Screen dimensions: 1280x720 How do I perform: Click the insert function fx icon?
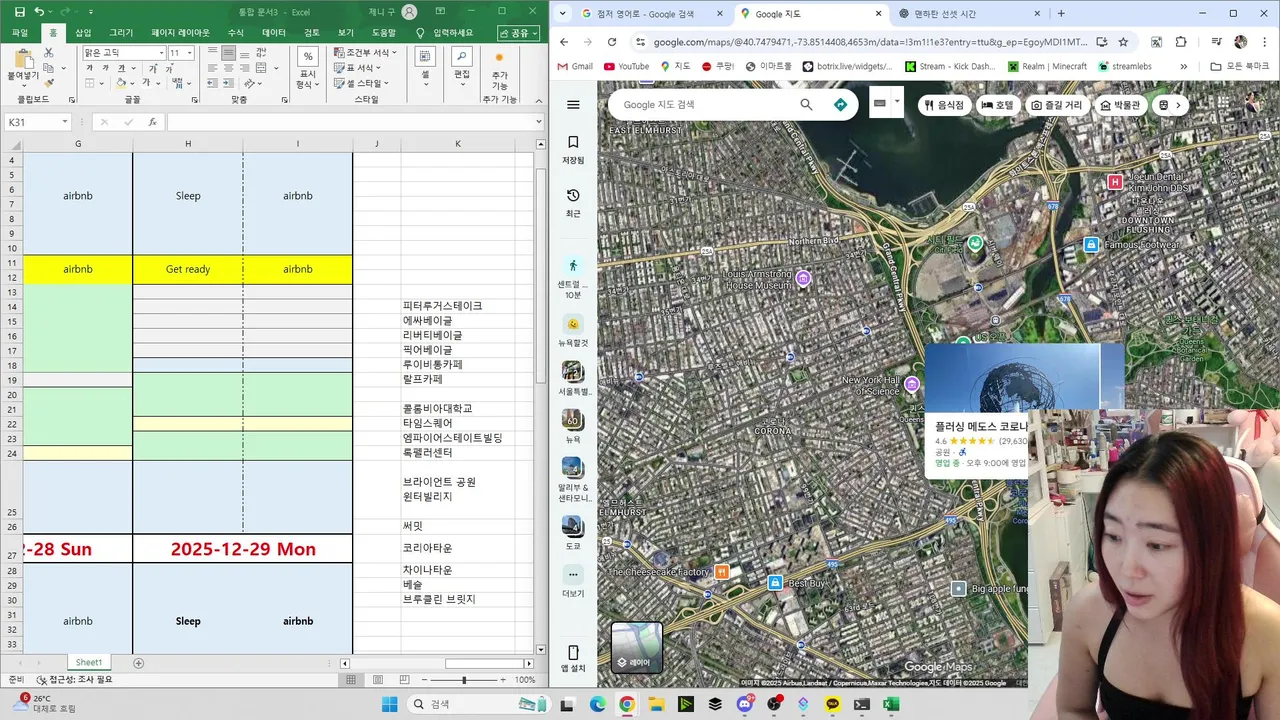coord(152,122)
